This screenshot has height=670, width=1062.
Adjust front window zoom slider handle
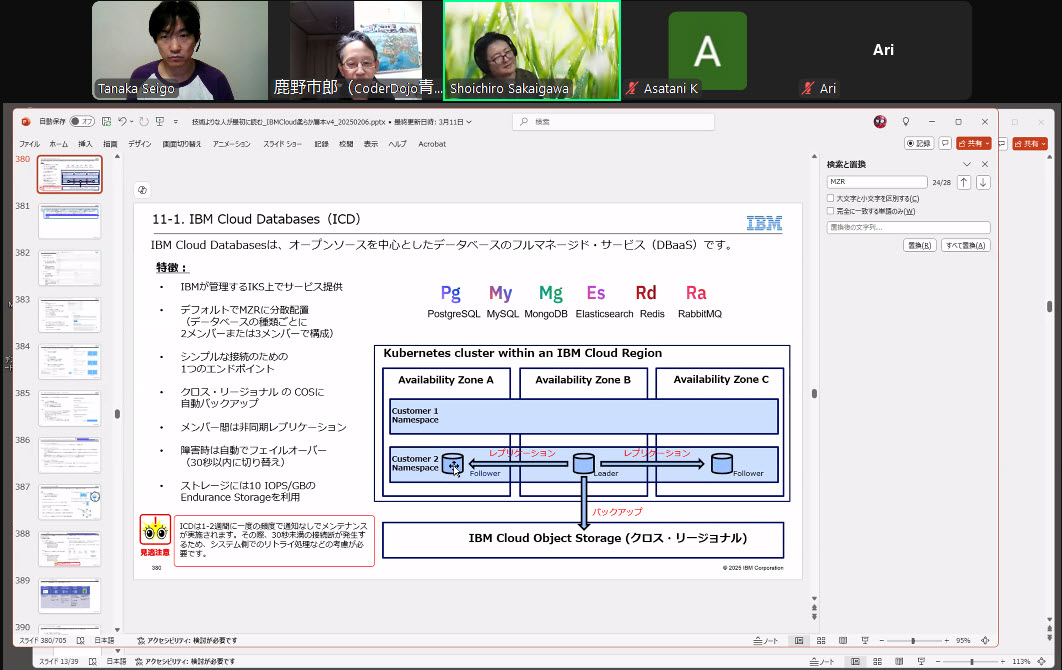913,640
